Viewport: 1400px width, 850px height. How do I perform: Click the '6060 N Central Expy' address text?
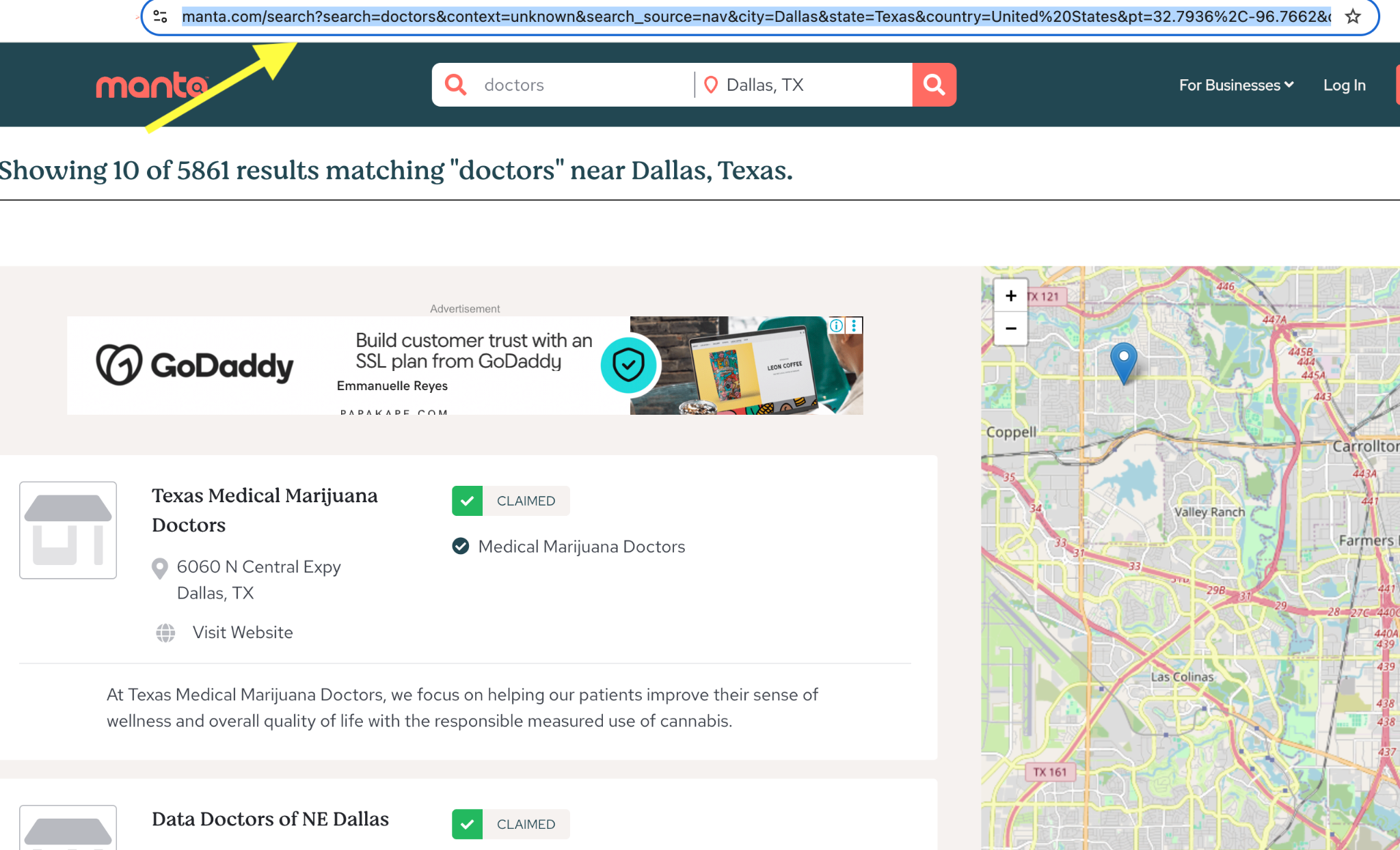pyautogui.click(x=258, y=567)
